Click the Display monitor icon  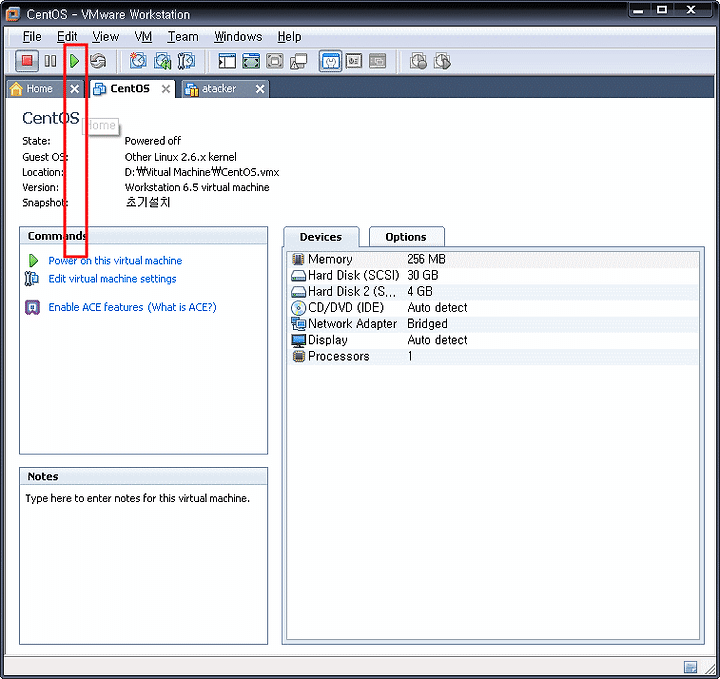[298, 340]
